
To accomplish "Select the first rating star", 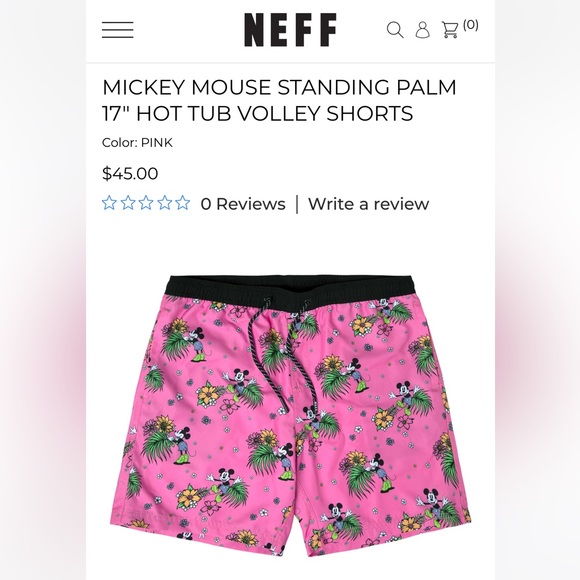I will point(109,203).
